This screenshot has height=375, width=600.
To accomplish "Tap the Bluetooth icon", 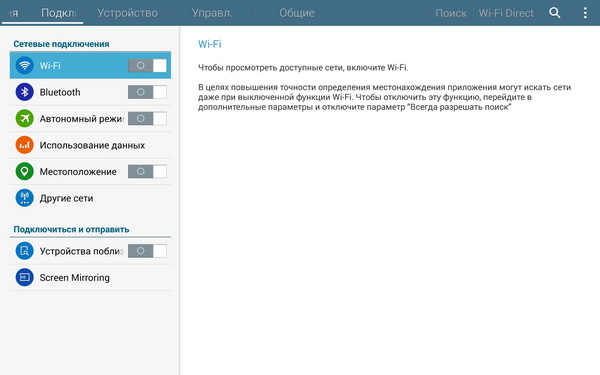I will (24, 92).
